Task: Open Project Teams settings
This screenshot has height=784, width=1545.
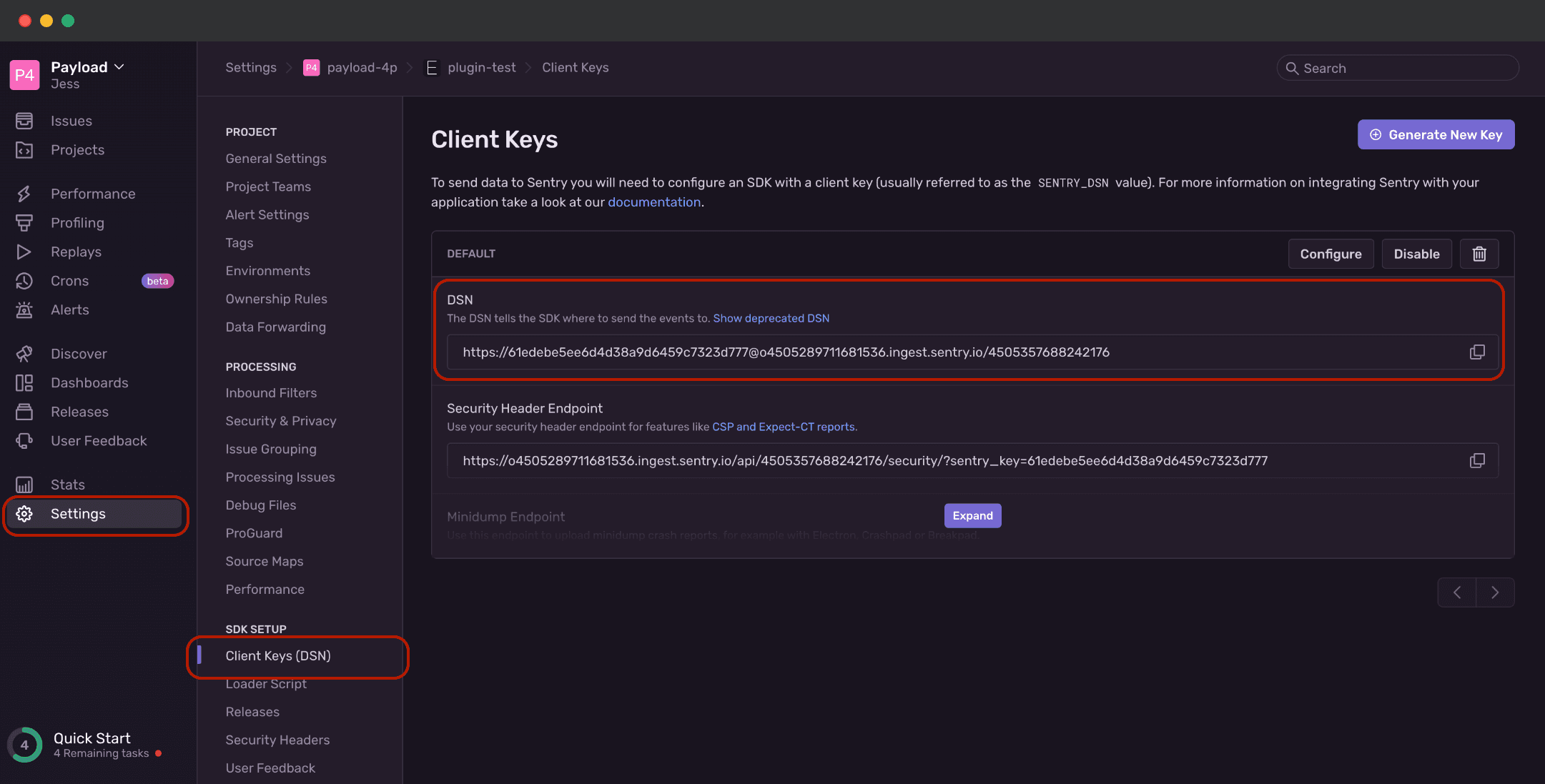Action: coord(268,187)
